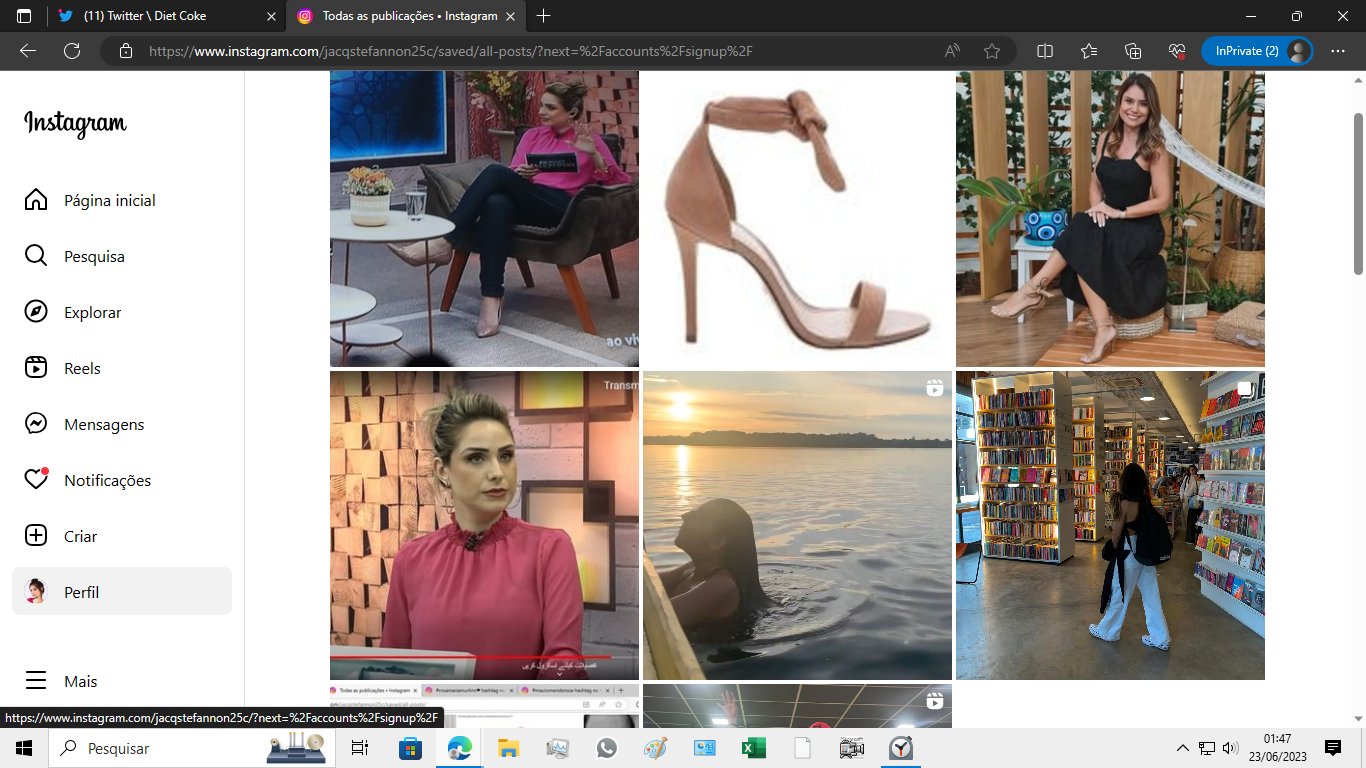1366x768 pixels.
Task: Expand the Mais menu
Action: [x=122, y=681]
